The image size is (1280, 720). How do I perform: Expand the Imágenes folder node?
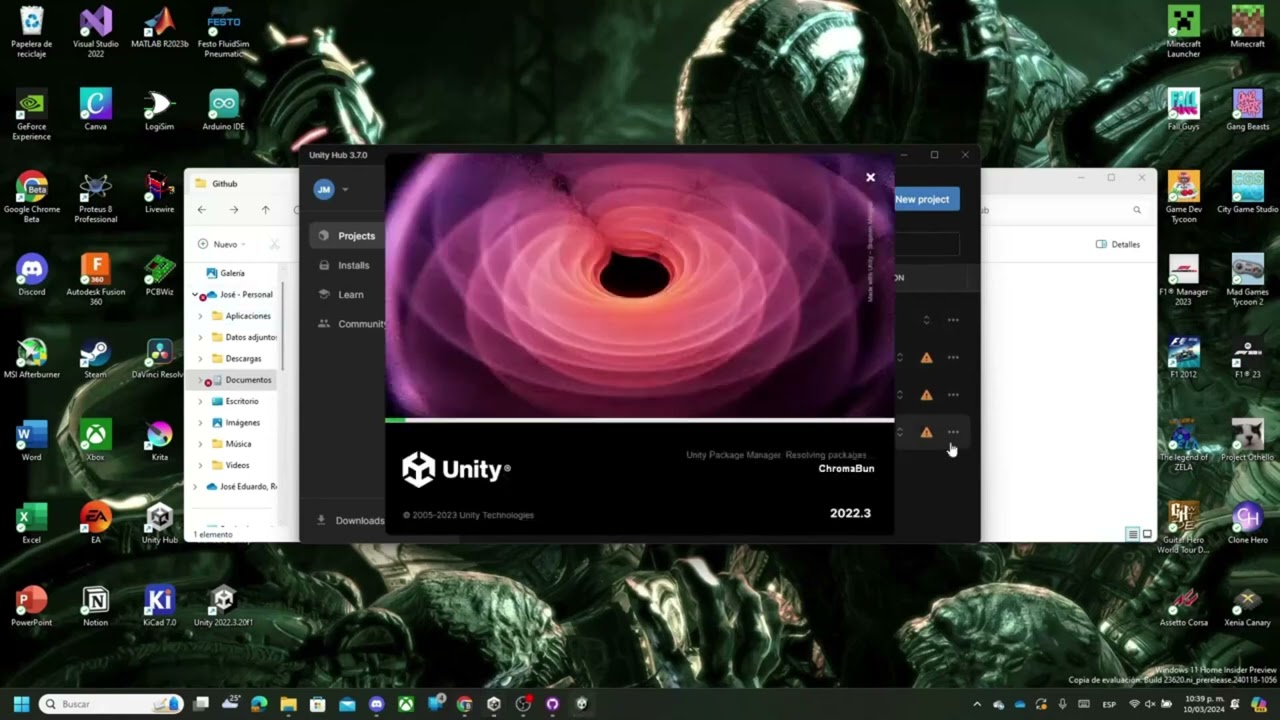point(200,422)
